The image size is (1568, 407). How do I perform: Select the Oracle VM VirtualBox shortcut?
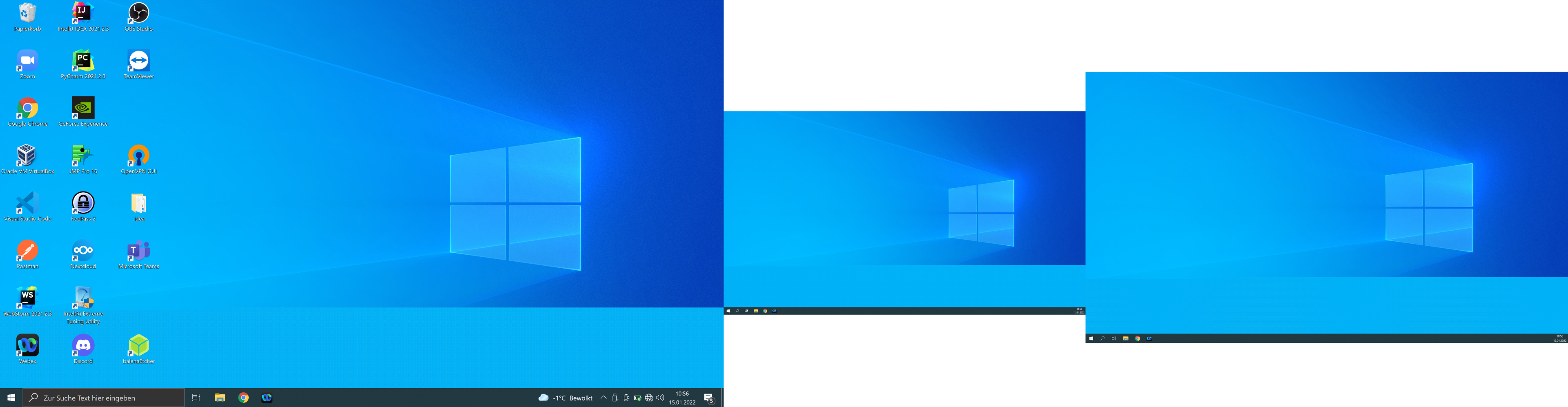point(27,159)
